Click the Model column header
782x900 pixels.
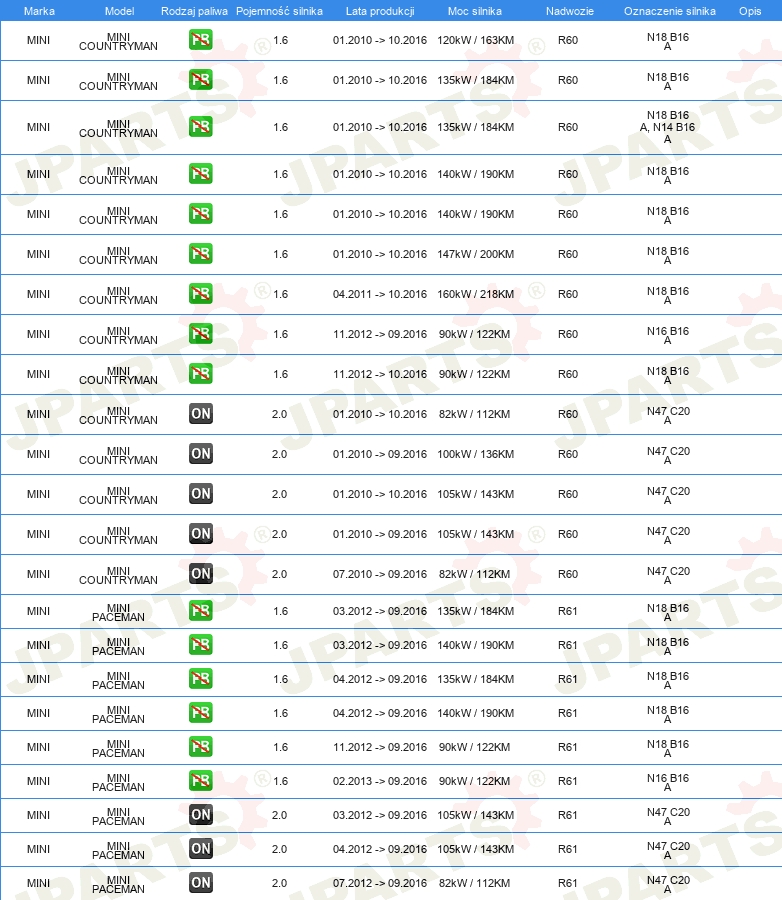click(119, 11)
